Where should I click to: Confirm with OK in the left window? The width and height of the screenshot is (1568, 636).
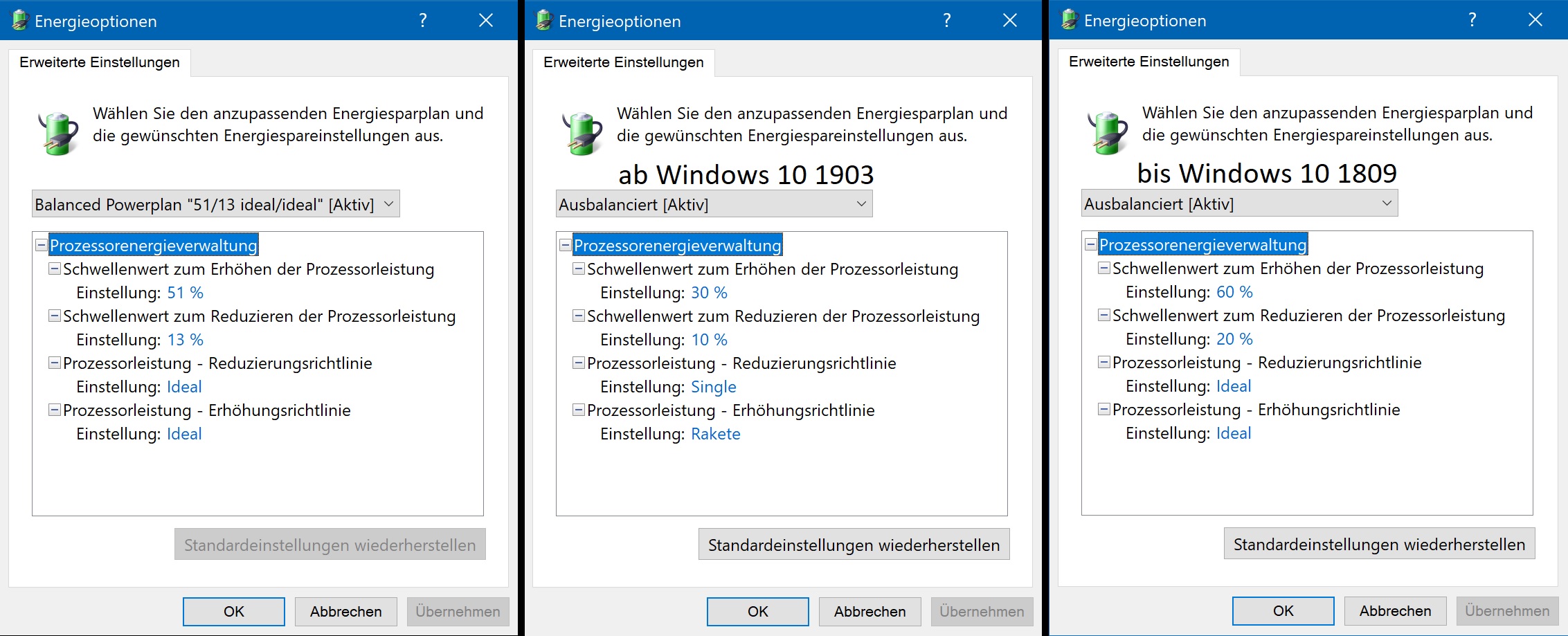[234, 612]
